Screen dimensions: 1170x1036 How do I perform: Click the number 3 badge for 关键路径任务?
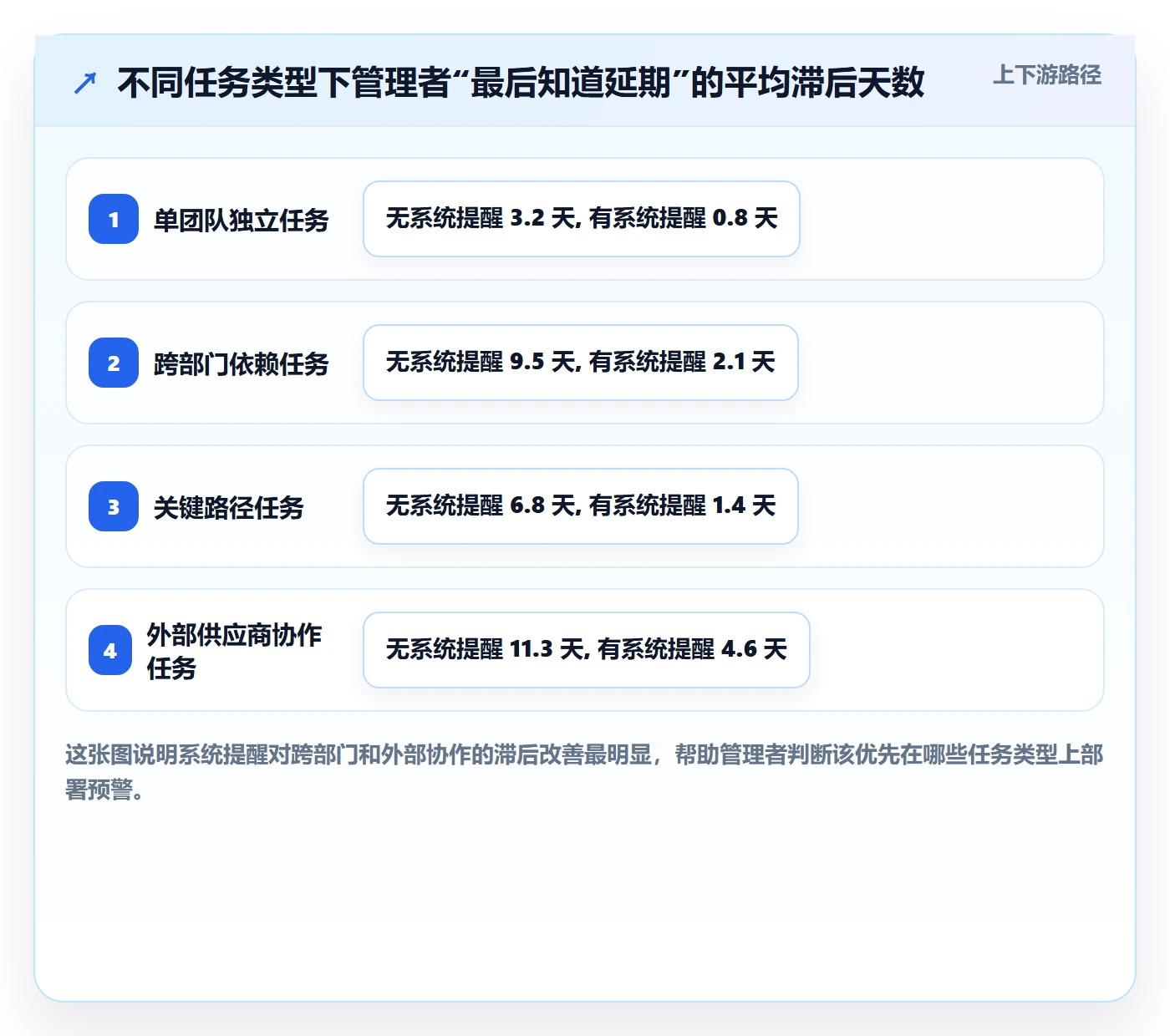coord(114,506)
